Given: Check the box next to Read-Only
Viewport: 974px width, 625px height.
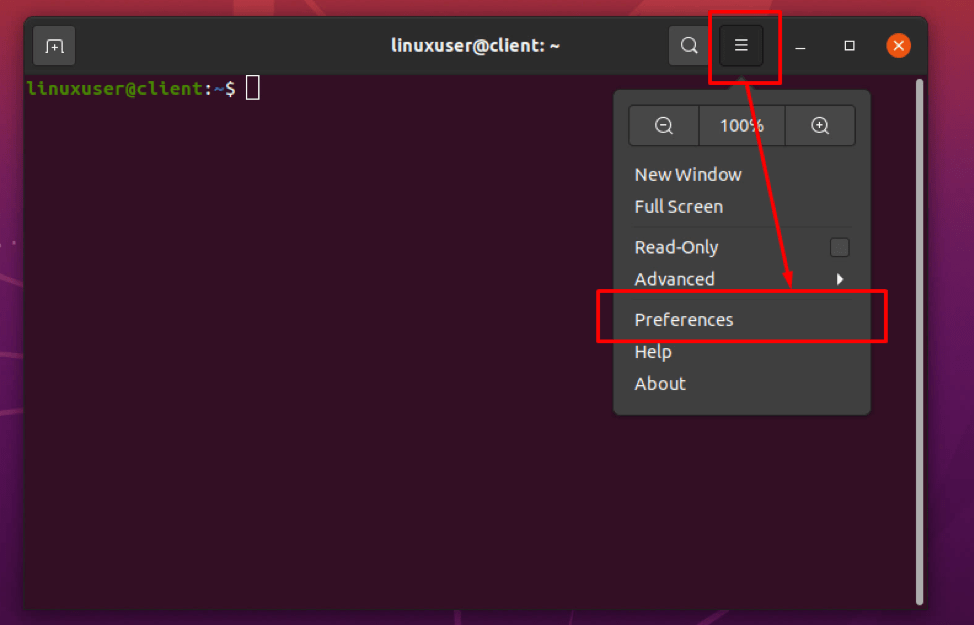Looking at the screenshot, I should (x=839, y=247).
